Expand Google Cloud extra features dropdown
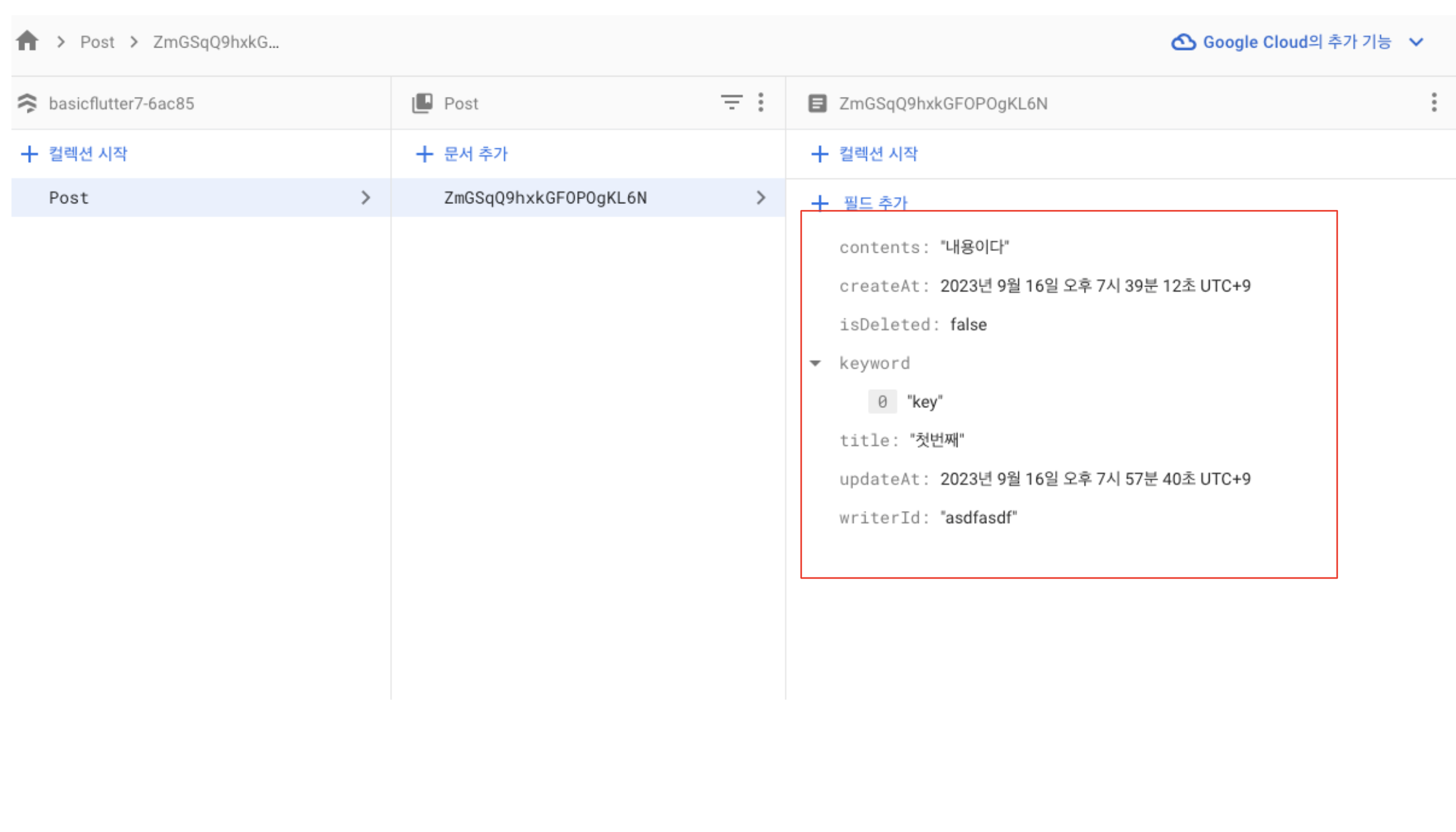This screenshot has height=832, width=1456. (1416, 42)
